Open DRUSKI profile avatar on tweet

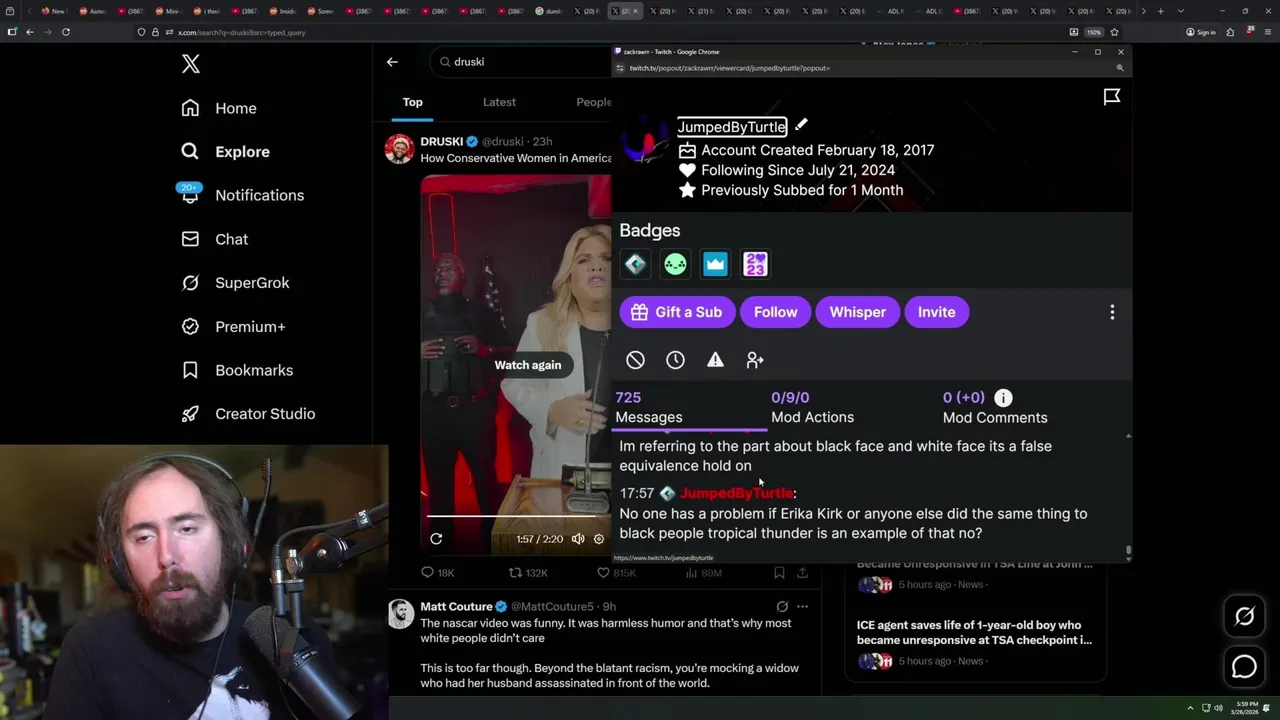coord(399,149)
